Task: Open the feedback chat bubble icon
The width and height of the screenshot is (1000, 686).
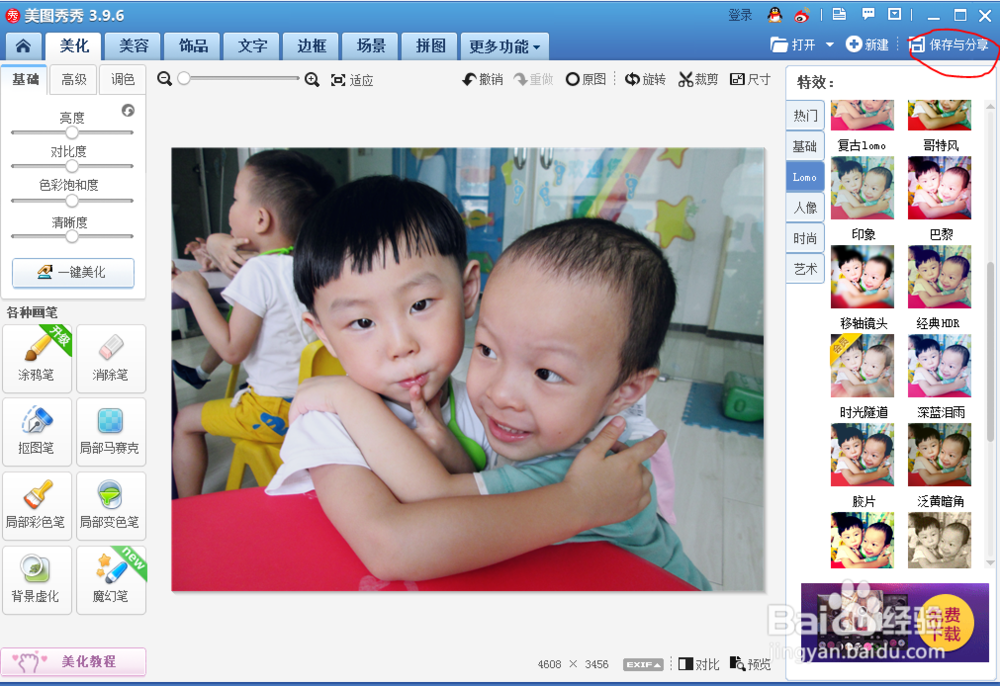Action: coord(868,14)
